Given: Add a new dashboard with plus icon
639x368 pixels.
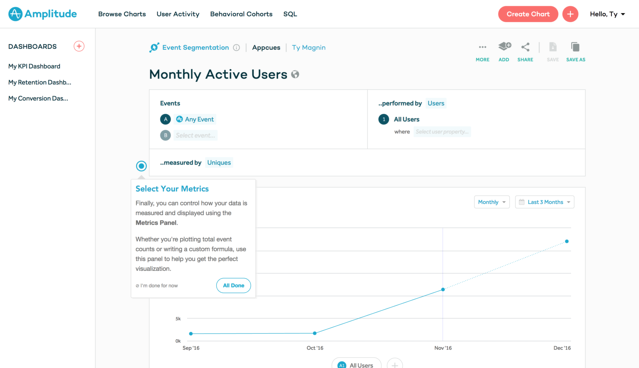Looking at the screenshot, I should (x=79, y=46).
